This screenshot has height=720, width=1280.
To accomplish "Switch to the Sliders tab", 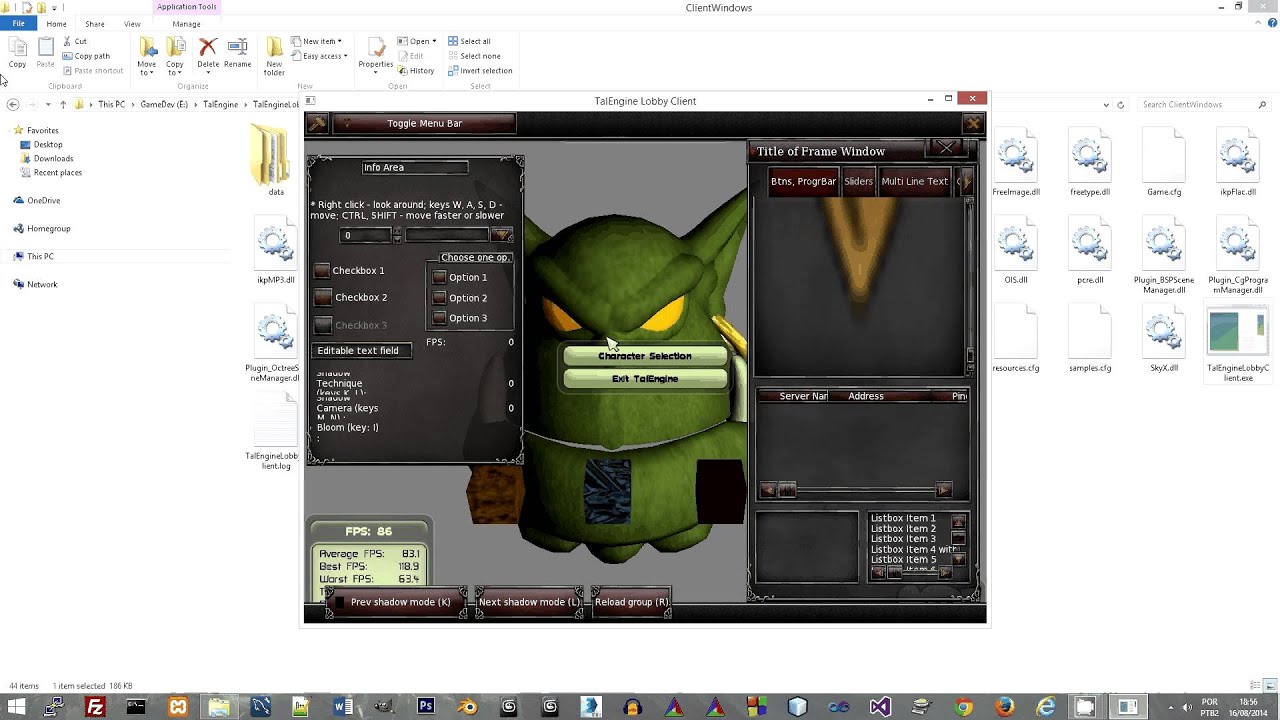I will point(858,181).
